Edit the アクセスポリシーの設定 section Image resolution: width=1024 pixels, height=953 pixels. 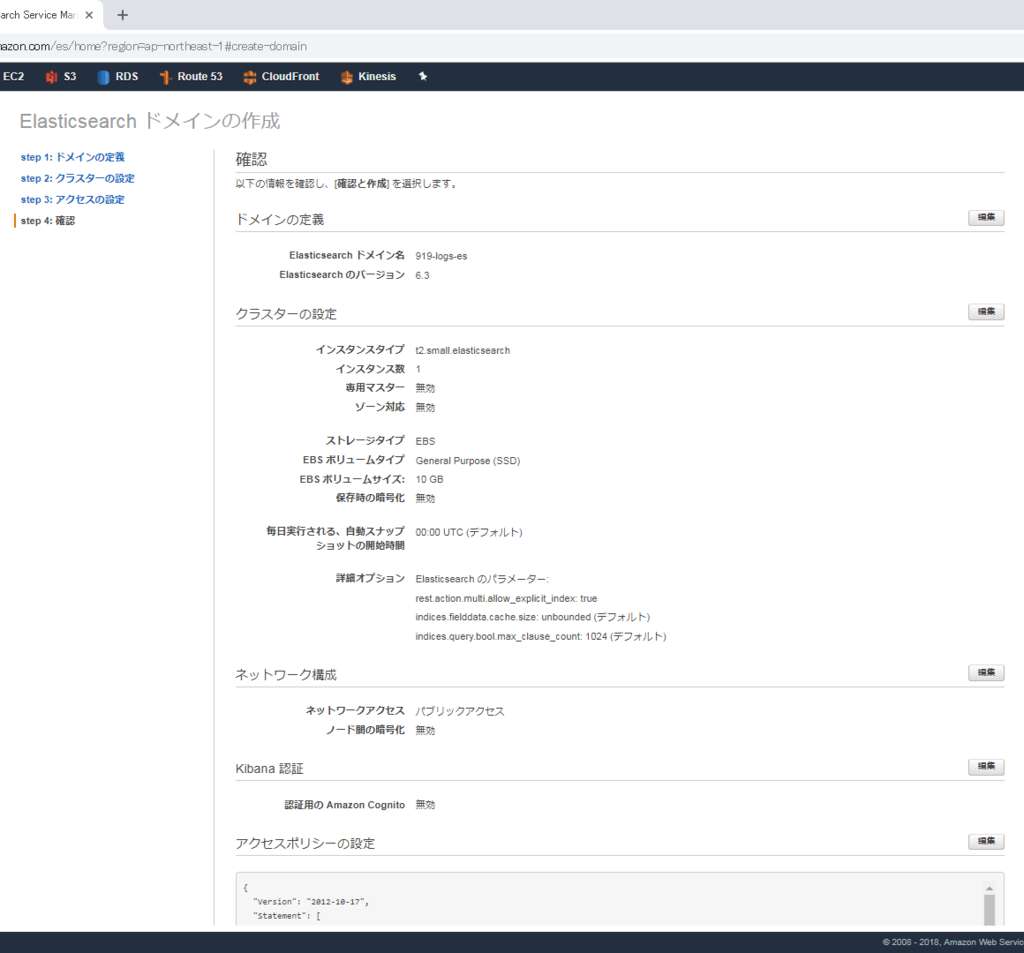(x=986, y=841)
